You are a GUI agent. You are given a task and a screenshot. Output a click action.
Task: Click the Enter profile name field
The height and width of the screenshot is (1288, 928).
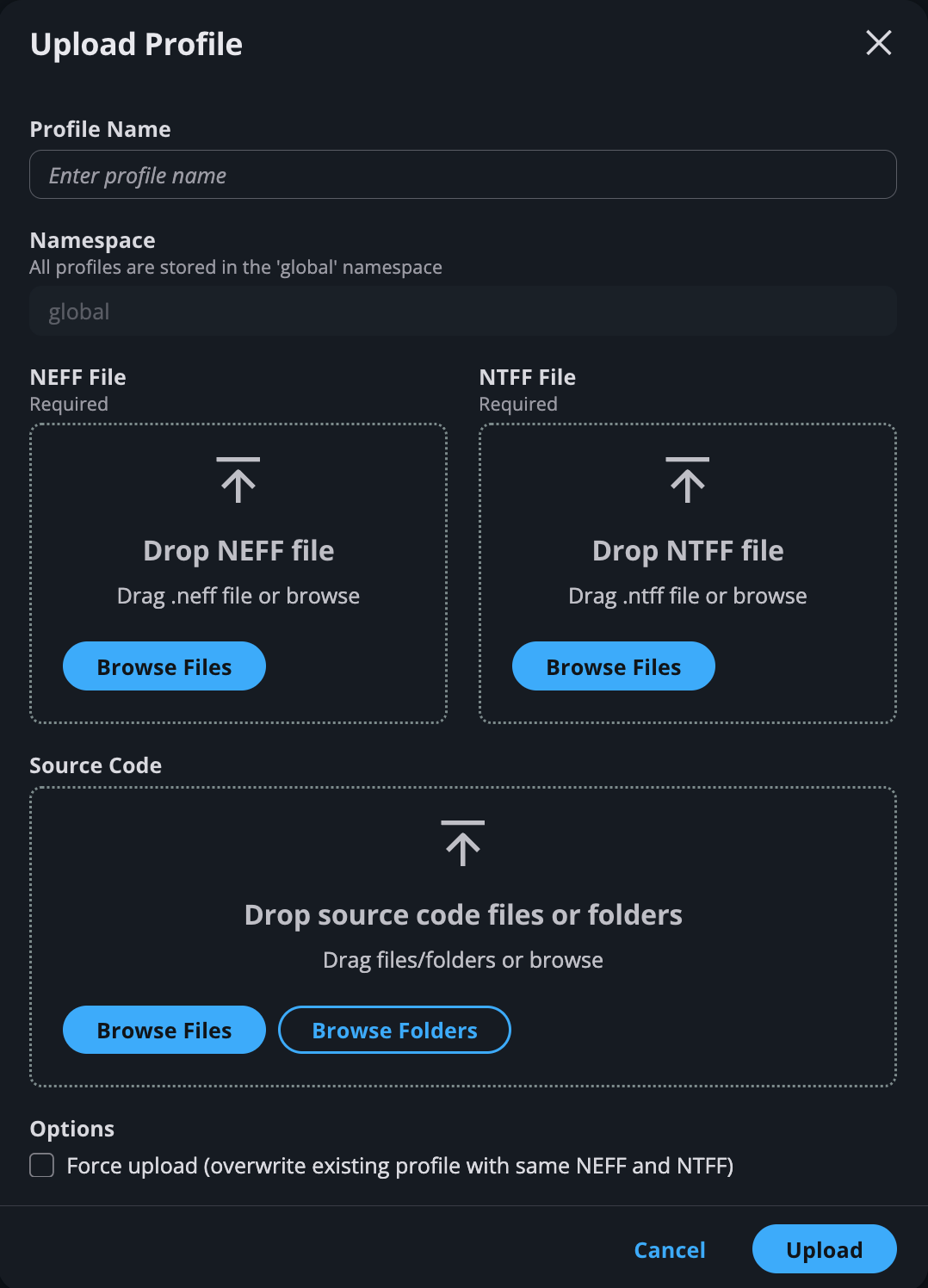tap(463, 174)
